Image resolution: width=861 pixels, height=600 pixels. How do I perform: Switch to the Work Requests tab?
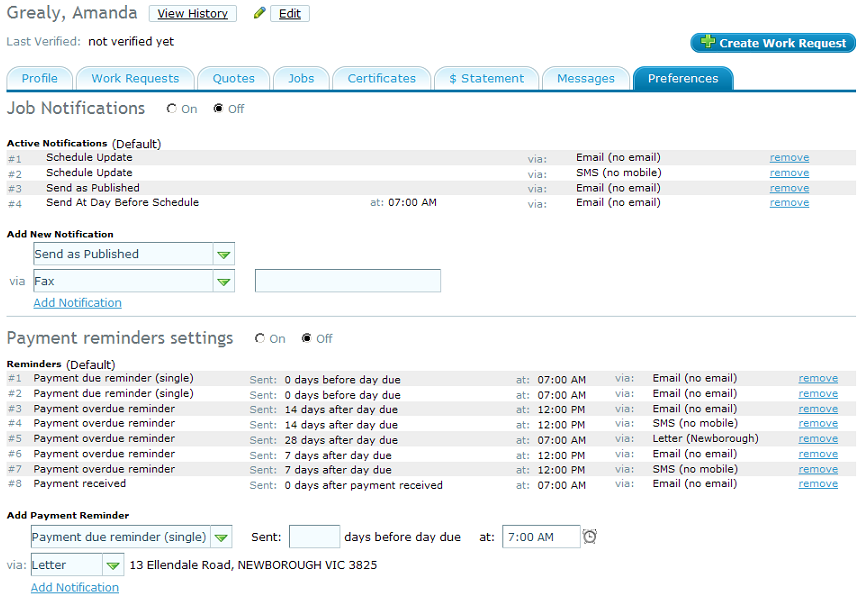coord(135,78)
